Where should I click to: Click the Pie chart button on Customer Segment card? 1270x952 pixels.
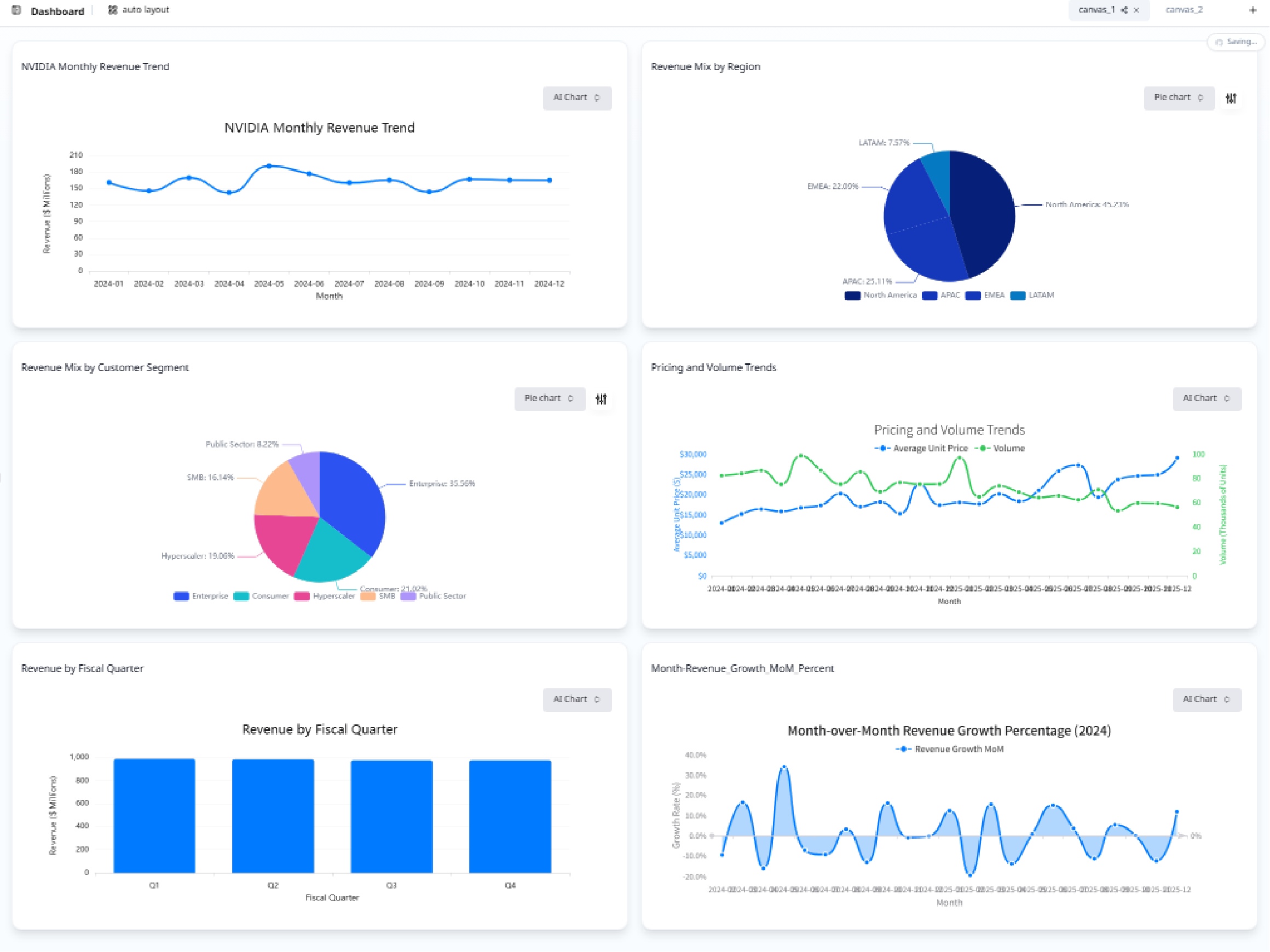click(x=549, y=398)
